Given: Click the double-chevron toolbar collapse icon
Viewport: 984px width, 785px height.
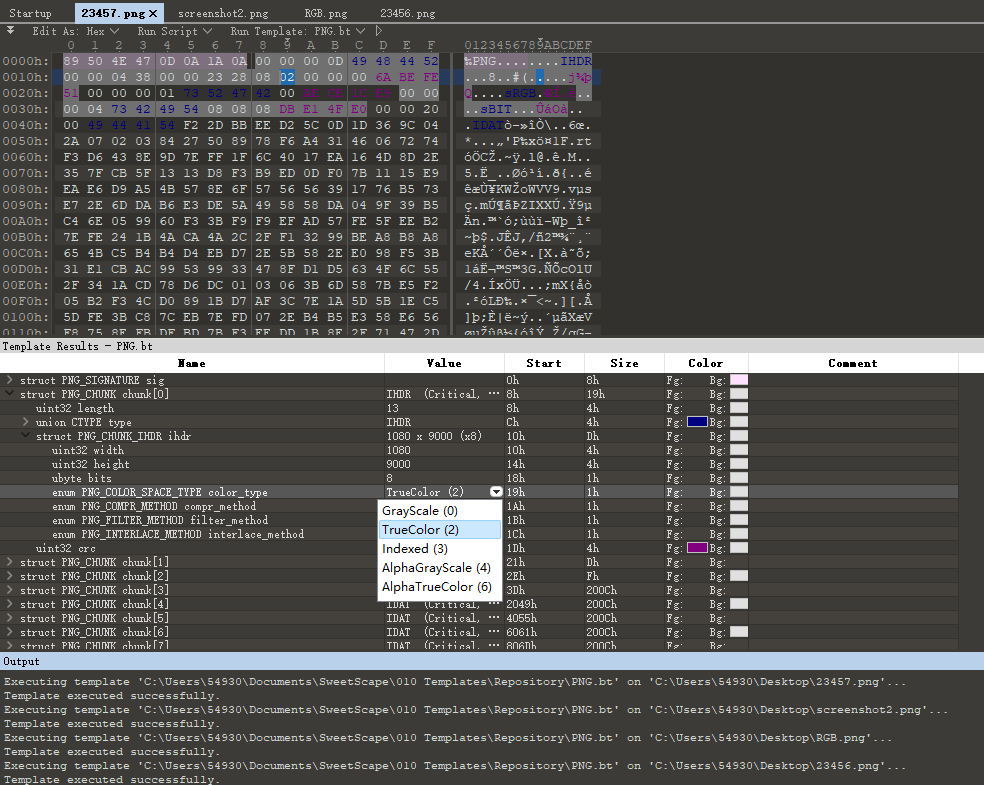Looking at the screenshot, I should [11, 31].
